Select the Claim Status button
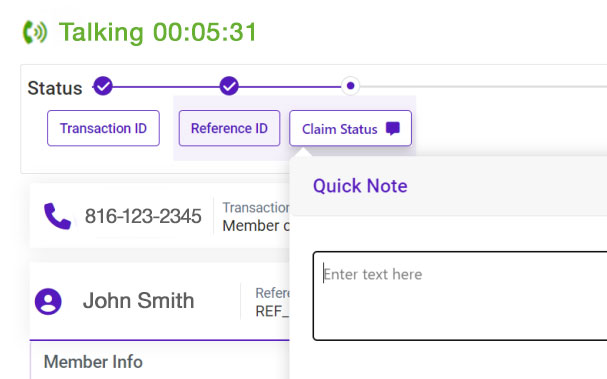 point(350,128)
